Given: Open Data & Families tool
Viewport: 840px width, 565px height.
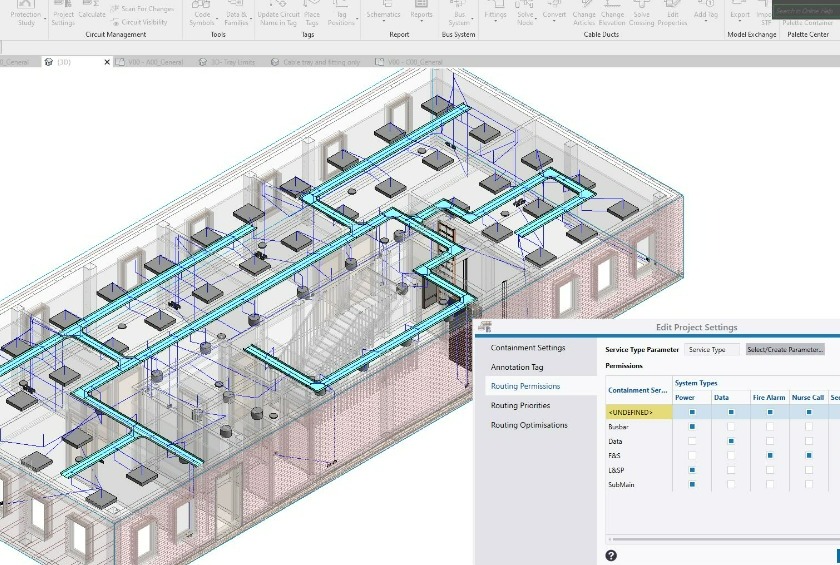Looking at the screenshot, I should click(x=236, y=13).
